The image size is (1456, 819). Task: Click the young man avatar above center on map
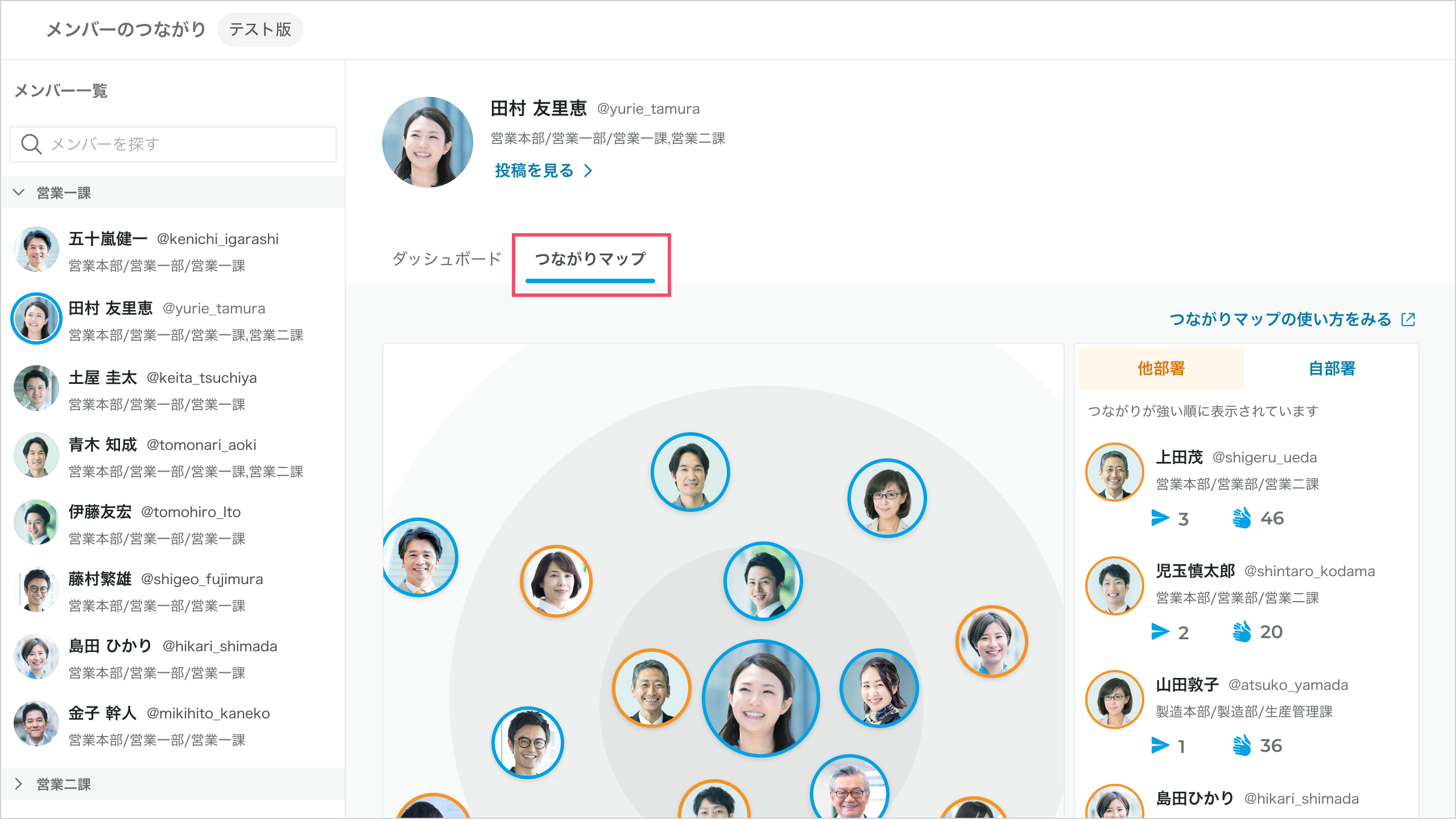[763, 581]
